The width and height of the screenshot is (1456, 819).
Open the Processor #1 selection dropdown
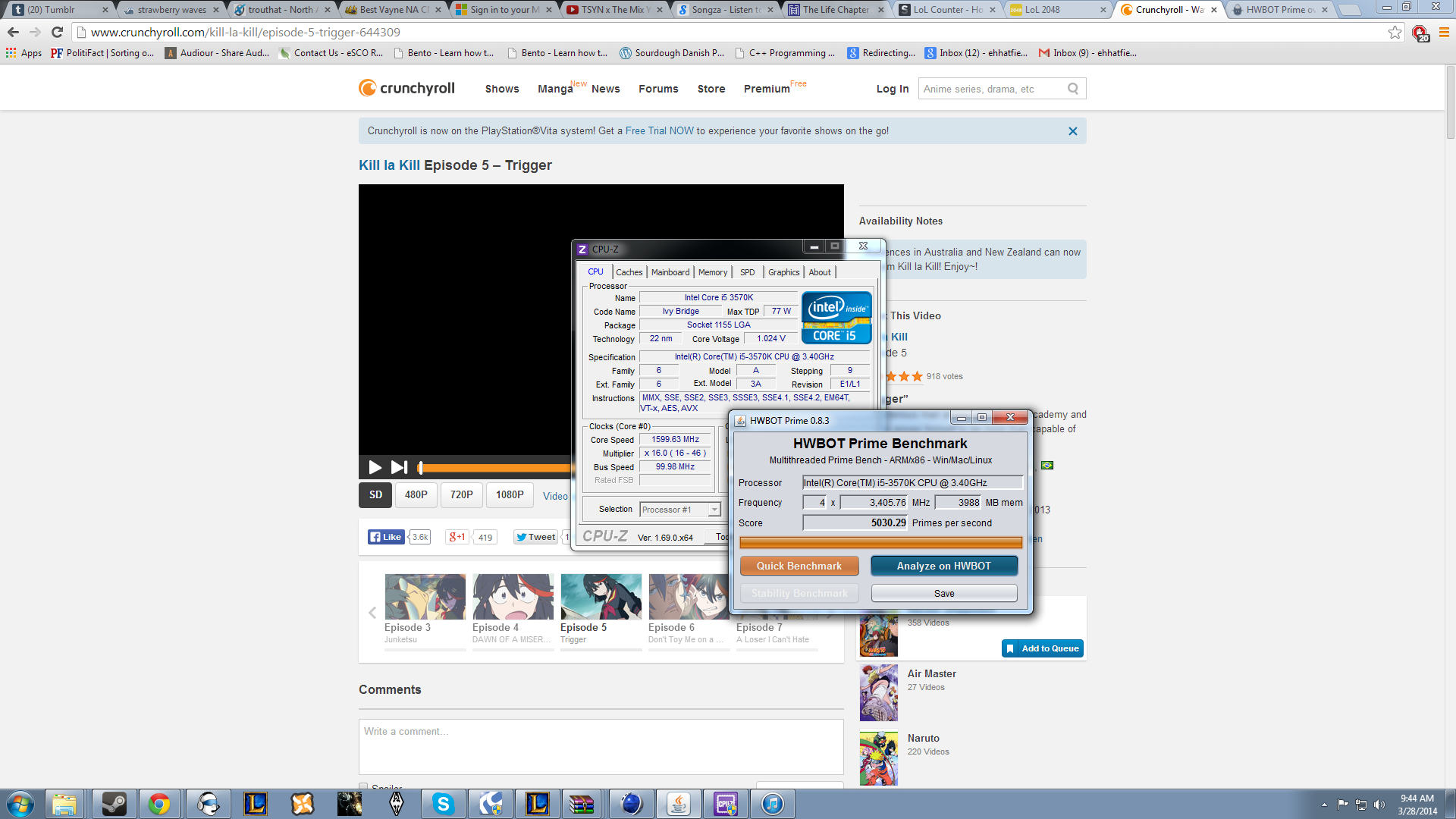coord(680,510)
